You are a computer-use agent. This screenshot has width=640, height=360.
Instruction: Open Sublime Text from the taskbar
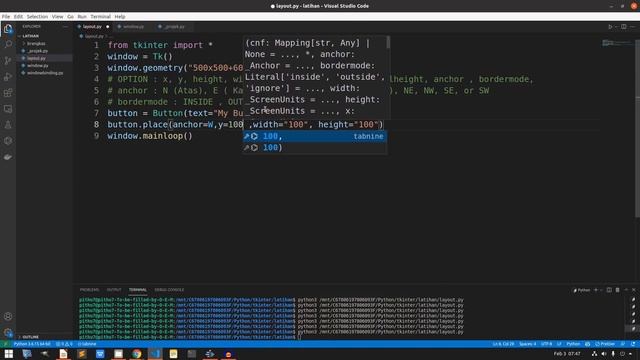click(82, 354)
